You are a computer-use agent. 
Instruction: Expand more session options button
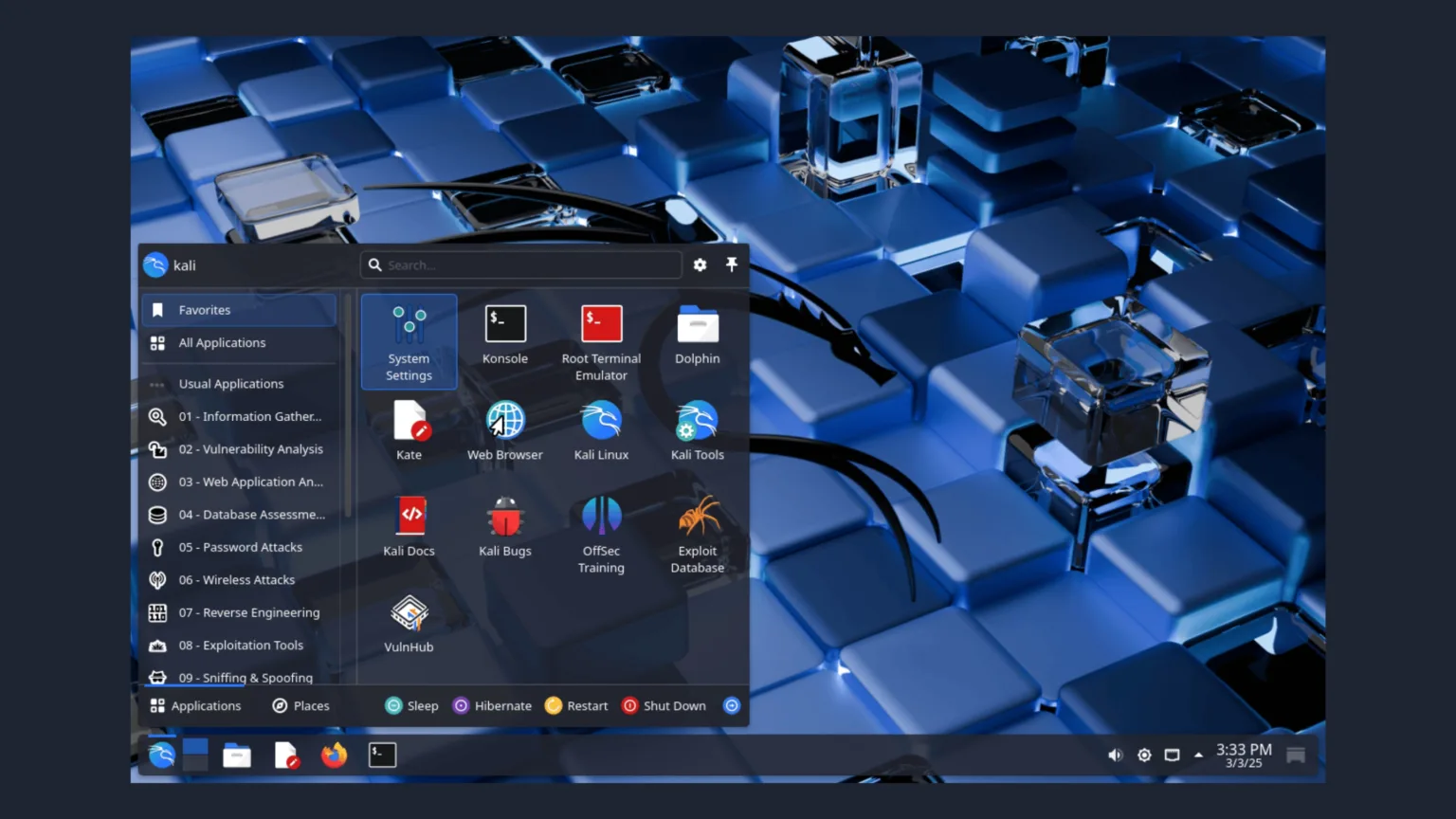[732, 705]
